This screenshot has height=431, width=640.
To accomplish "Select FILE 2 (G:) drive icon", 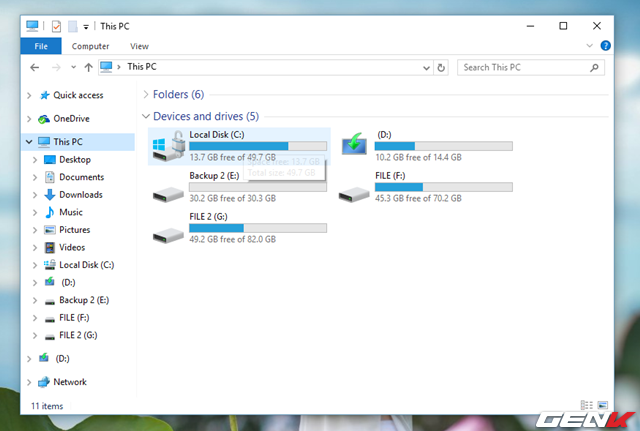I will pyautogui.click(x=168, y=235).
